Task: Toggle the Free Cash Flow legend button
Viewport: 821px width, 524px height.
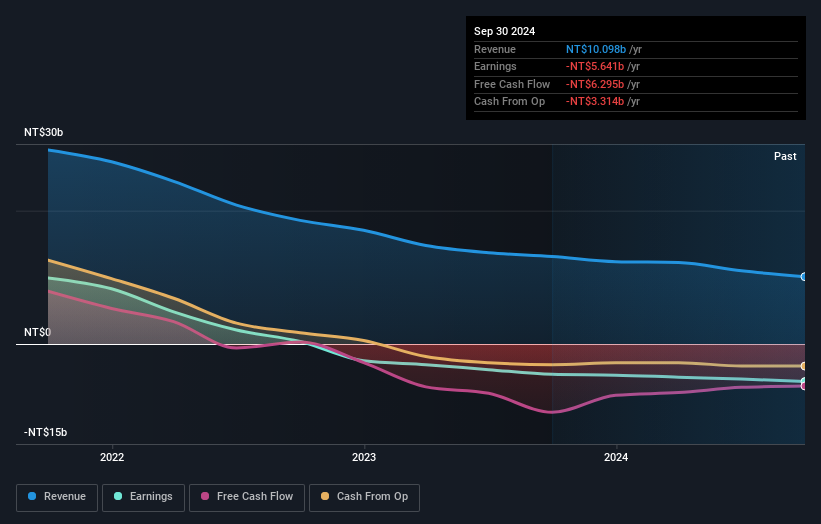Action: 247,497
